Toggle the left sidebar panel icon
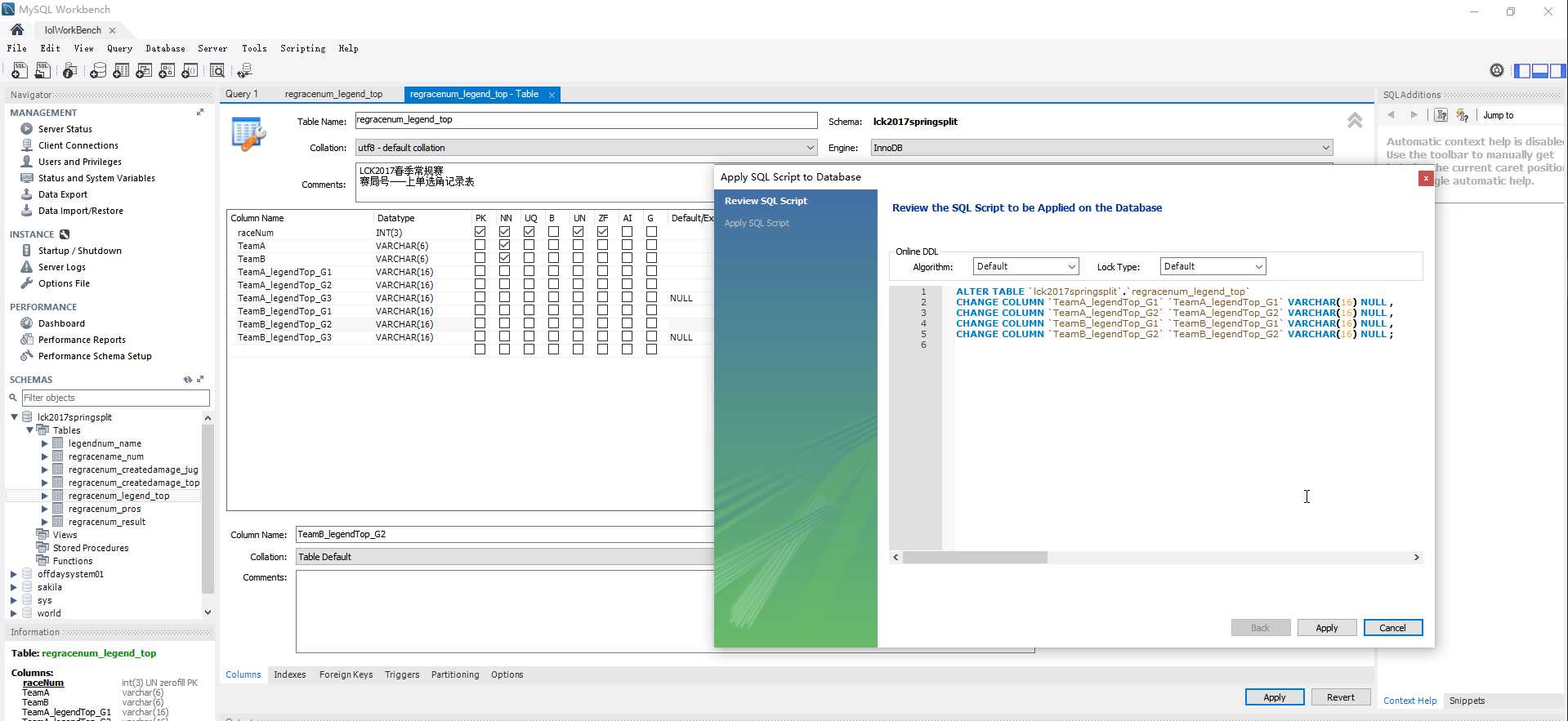The image size is (1568, 721). [x=1521, y=70]
